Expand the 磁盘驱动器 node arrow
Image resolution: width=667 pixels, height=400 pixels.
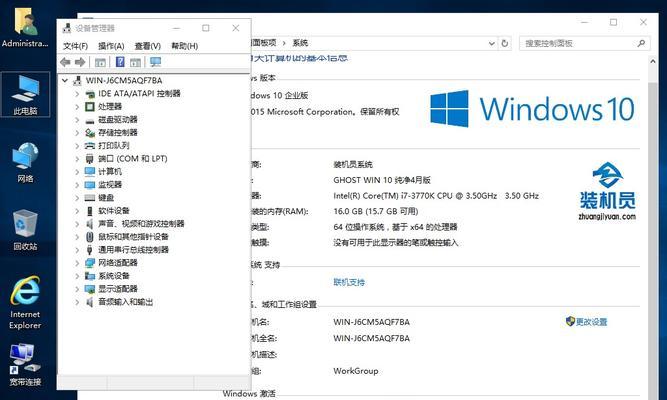tap(77, 120)
